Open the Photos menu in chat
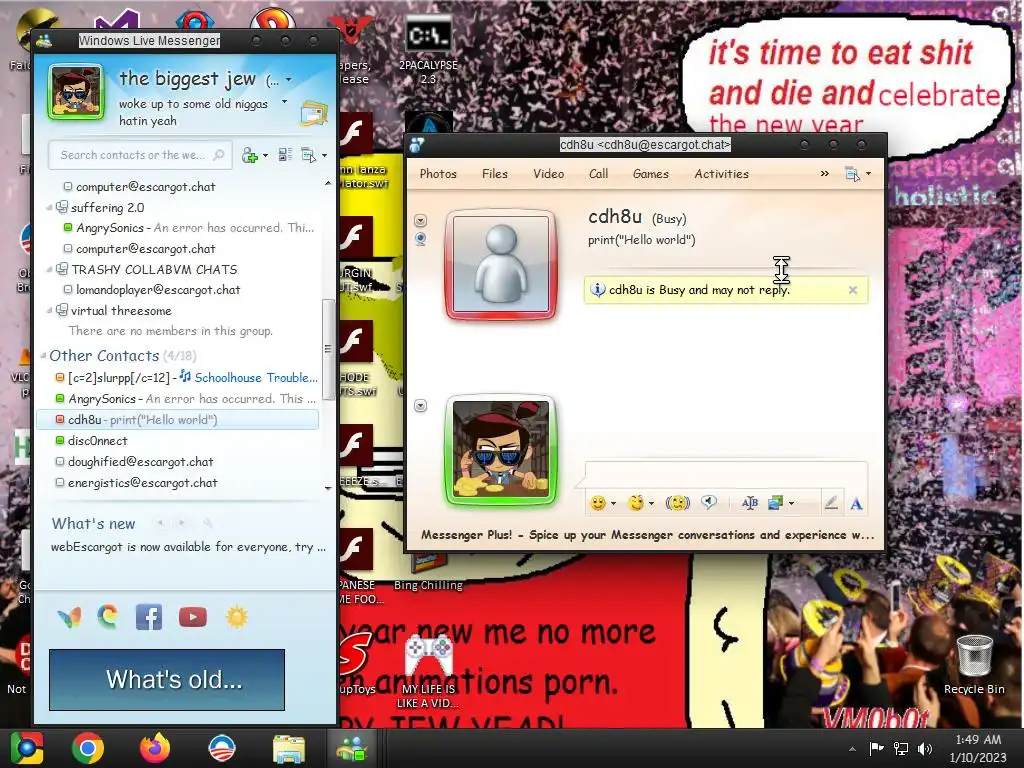Viewport: 1024px width, 768px height. pyautogui.click(x=438, y=174)
